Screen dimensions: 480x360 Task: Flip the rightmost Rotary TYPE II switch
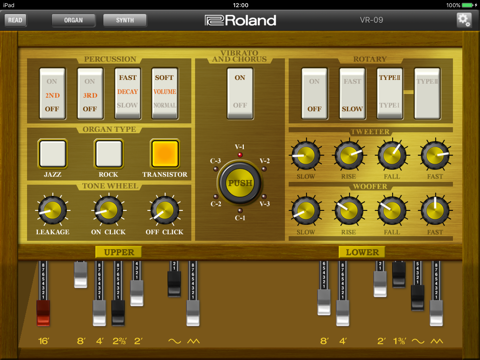(427, 94)
